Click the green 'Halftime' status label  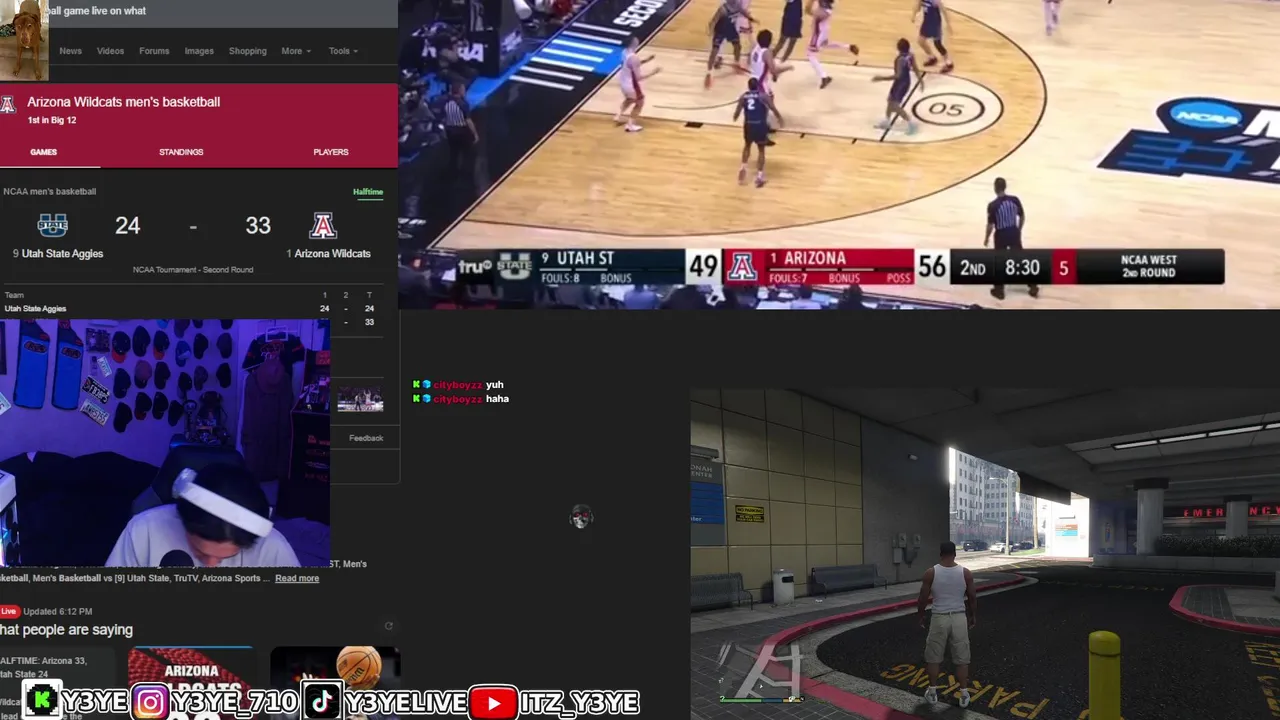click(368, 192)
